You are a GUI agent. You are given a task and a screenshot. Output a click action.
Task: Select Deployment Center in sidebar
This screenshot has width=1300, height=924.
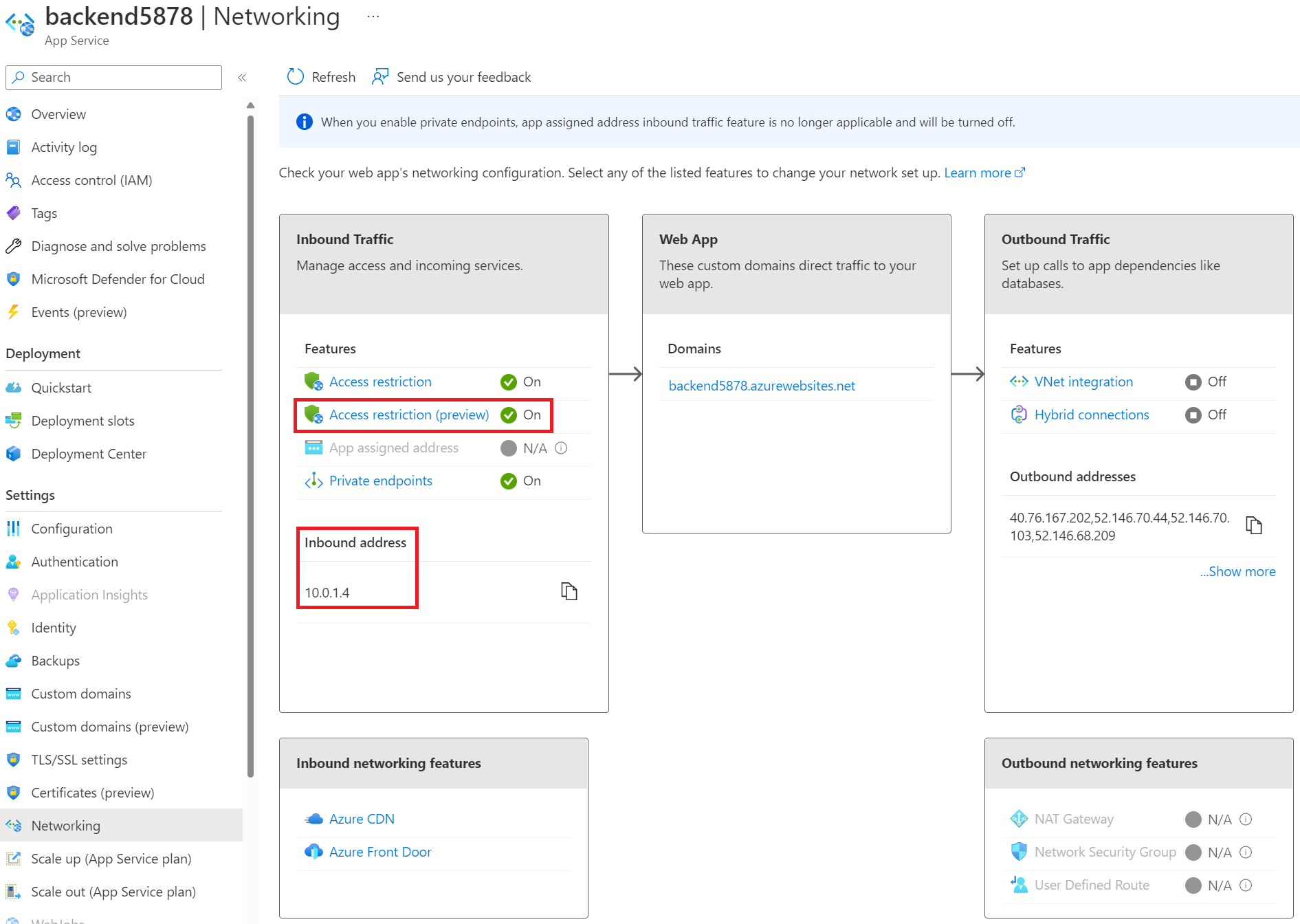tap(89, 454)
